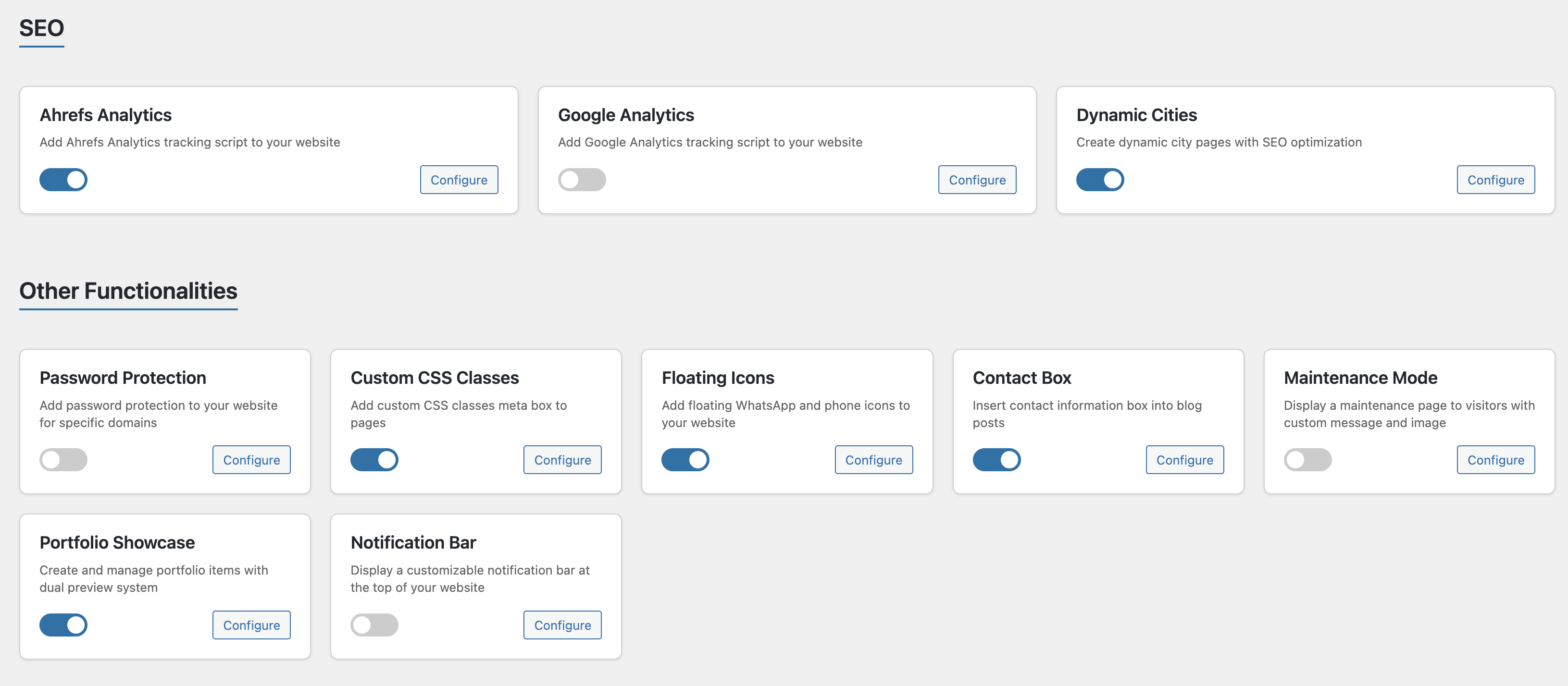Enable Password Protection toggle
The image size is (1568, 686).
click(x=63, y=460)
